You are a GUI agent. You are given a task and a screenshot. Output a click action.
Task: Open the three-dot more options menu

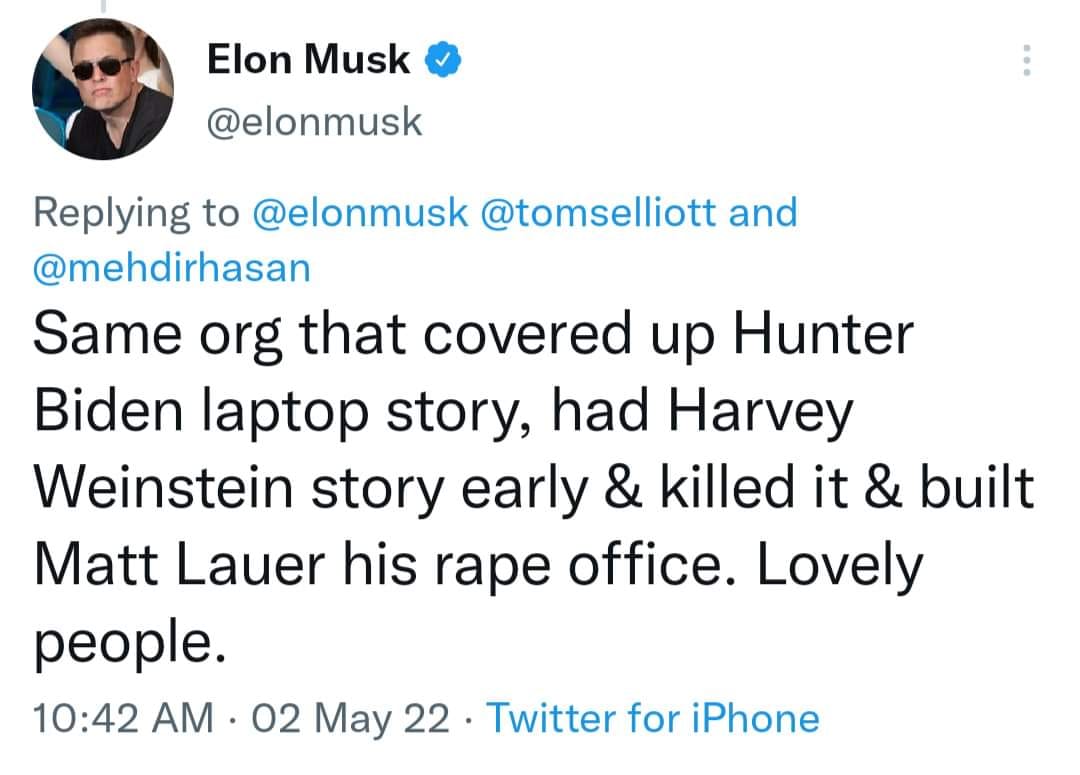(1025, 62)
